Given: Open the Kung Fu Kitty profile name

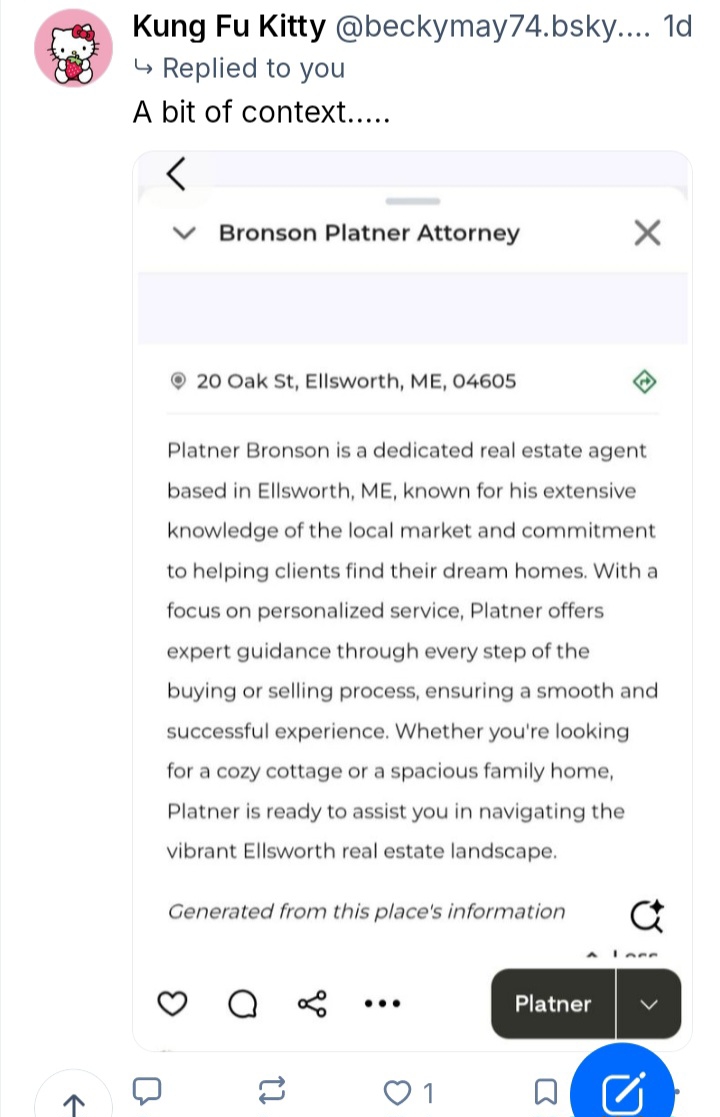Looking at the screenshot, I should pos(229,27).
